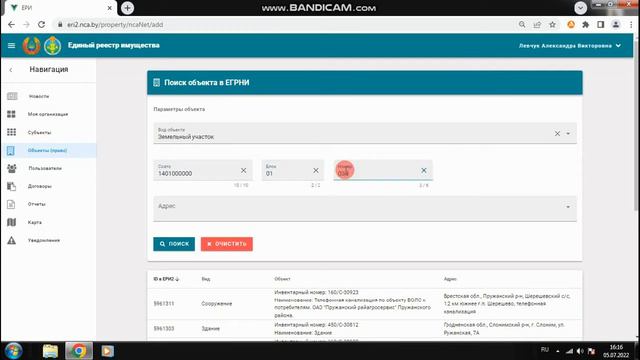Open Договоры in the navigation
The height and width of the screenshot is (360, 640).
tap(40, 186)
